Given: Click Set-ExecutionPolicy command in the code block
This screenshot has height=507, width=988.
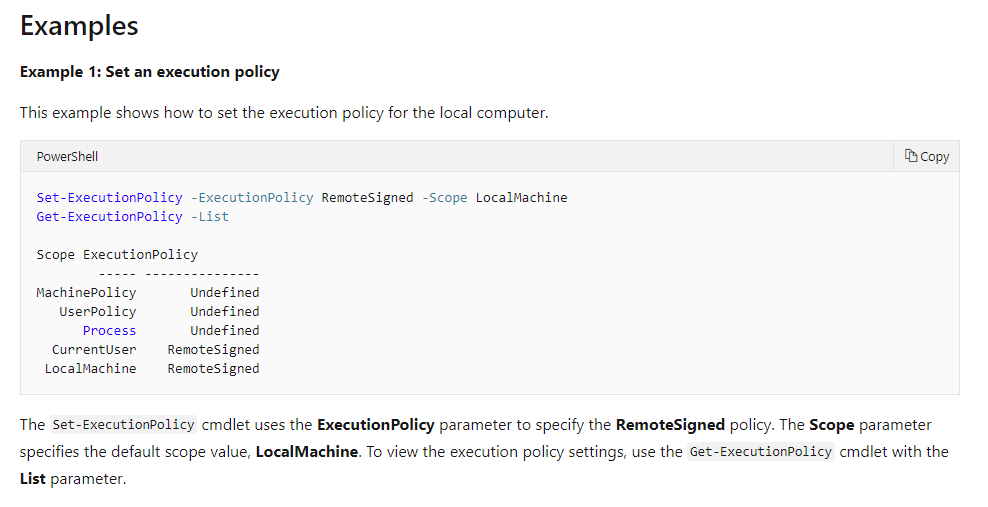Looking at the screenshot, I should 109,198.
